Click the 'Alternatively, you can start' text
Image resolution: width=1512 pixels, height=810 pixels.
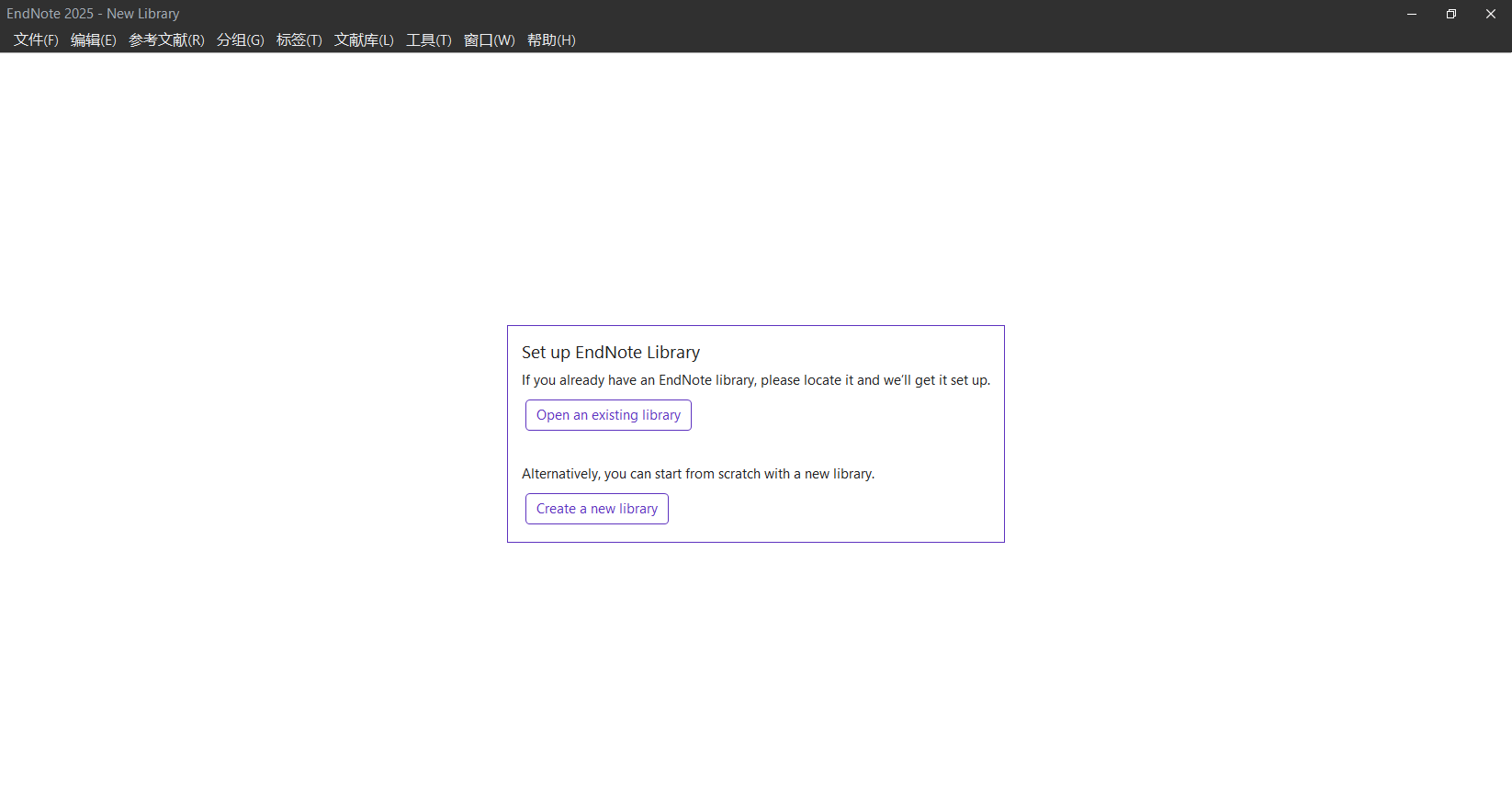(697, 474)
